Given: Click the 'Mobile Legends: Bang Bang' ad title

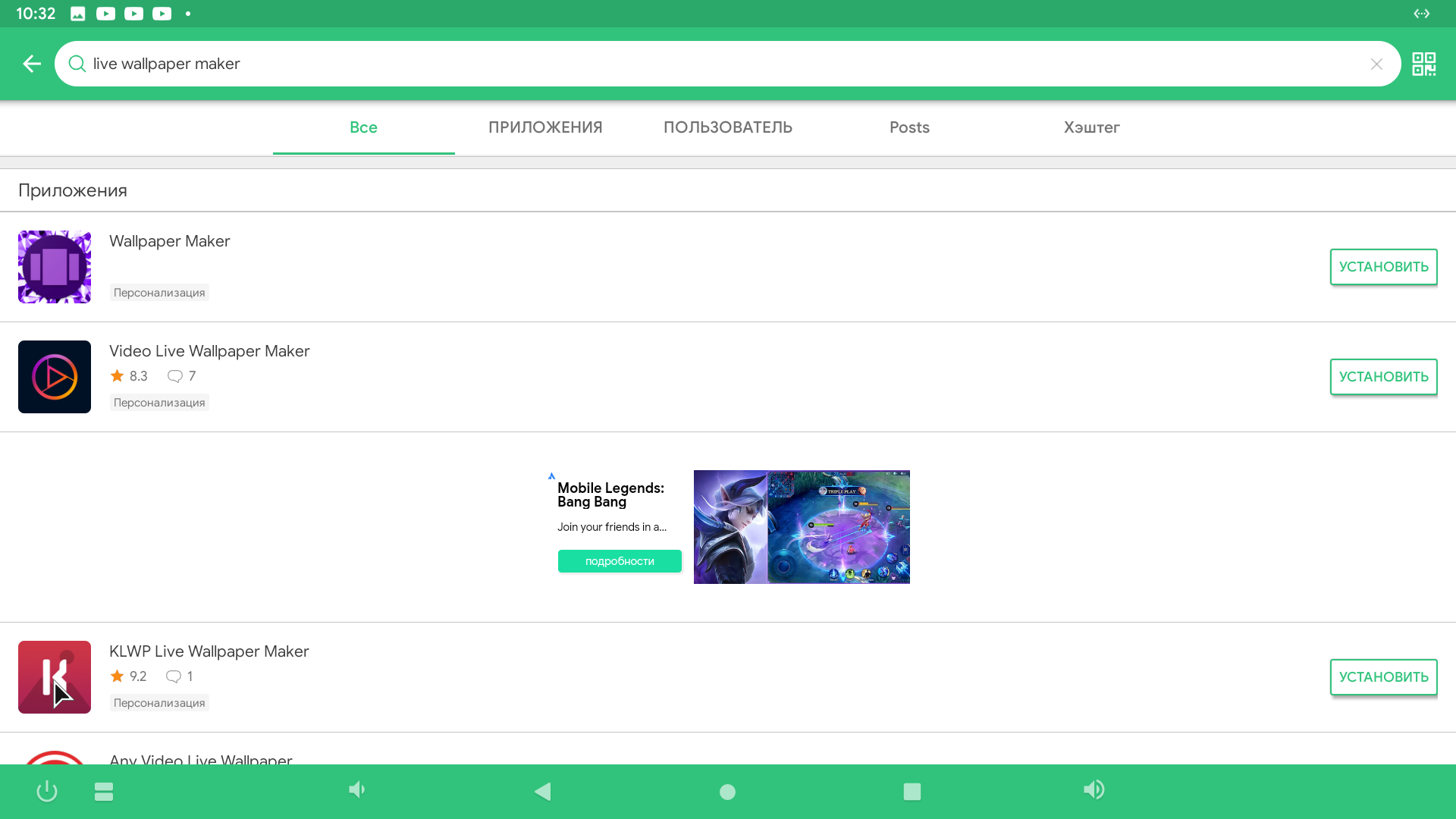Looking at the screenshot, I should click(x=610, y=494).
